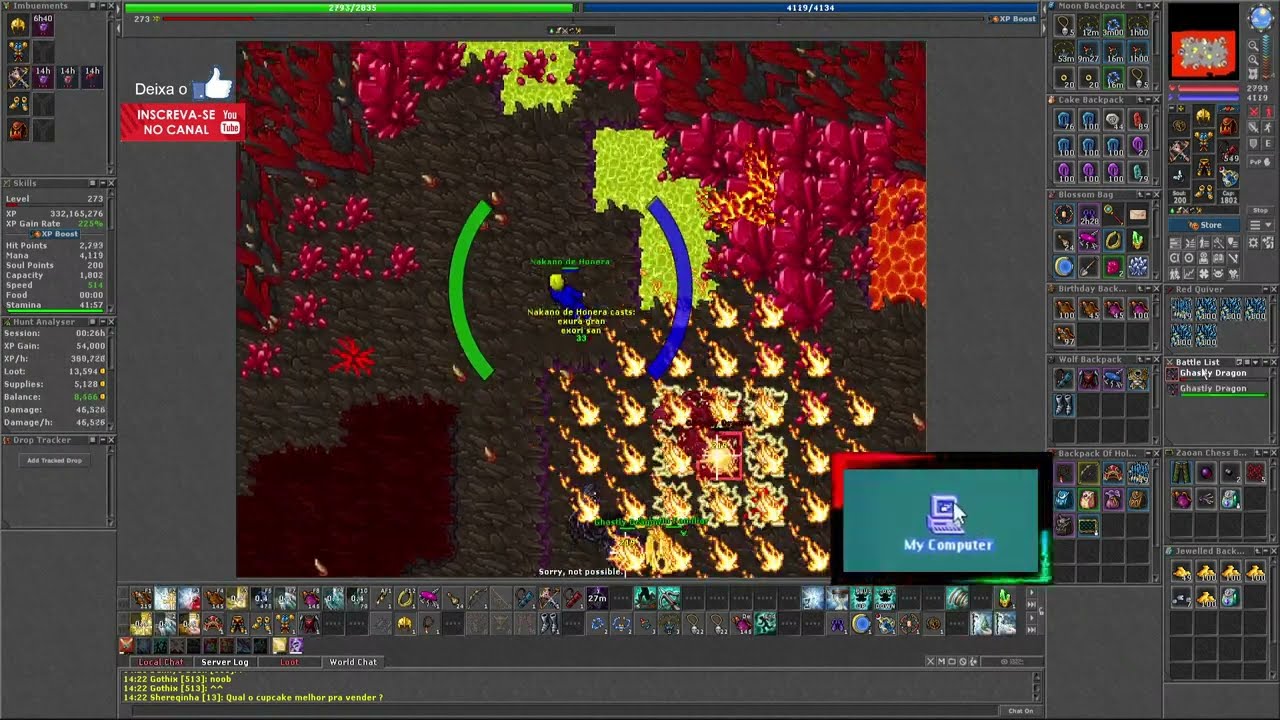Click the green health bar

click(x=351, y=7)
